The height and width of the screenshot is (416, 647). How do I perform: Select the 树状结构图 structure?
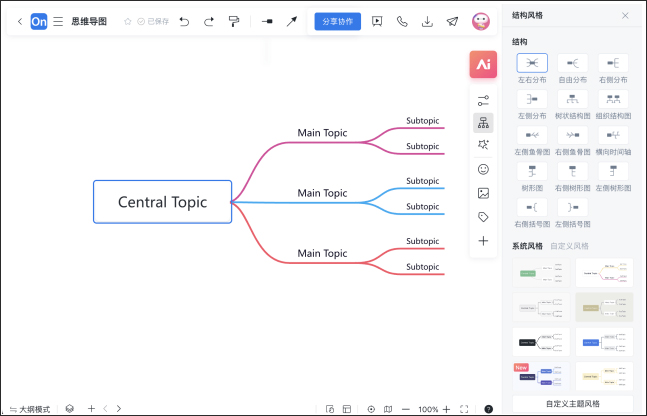572,99
